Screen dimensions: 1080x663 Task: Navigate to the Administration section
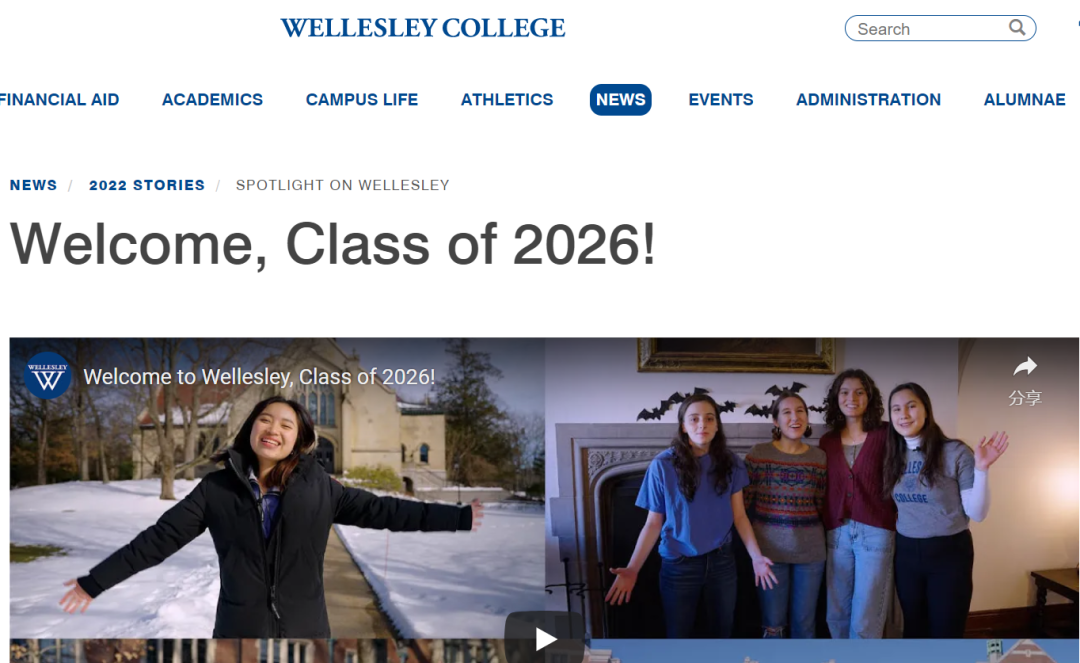pyautogui.click(x=868, y=100)
